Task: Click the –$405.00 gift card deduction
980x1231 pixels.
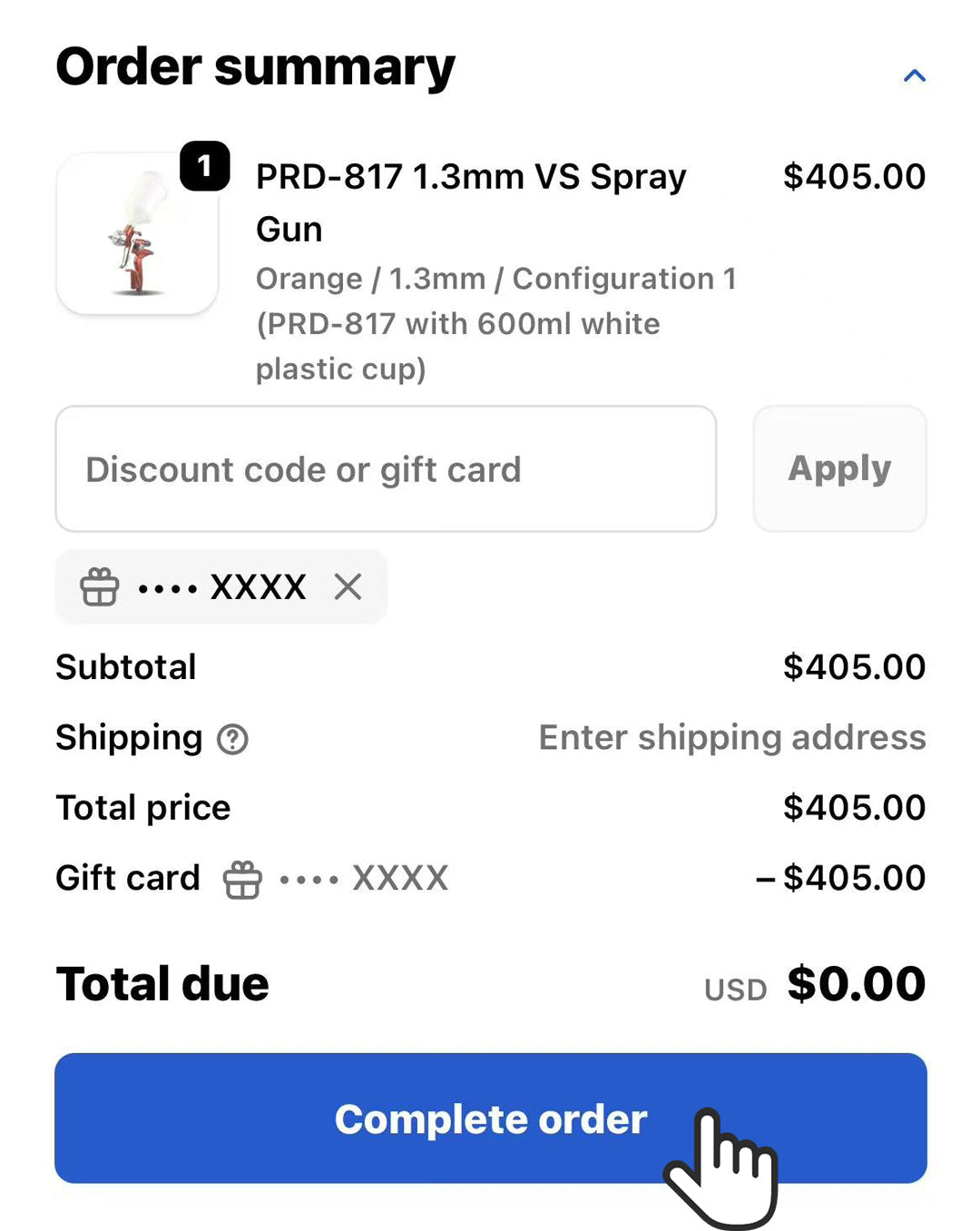Action: click(x=840, y=878)
